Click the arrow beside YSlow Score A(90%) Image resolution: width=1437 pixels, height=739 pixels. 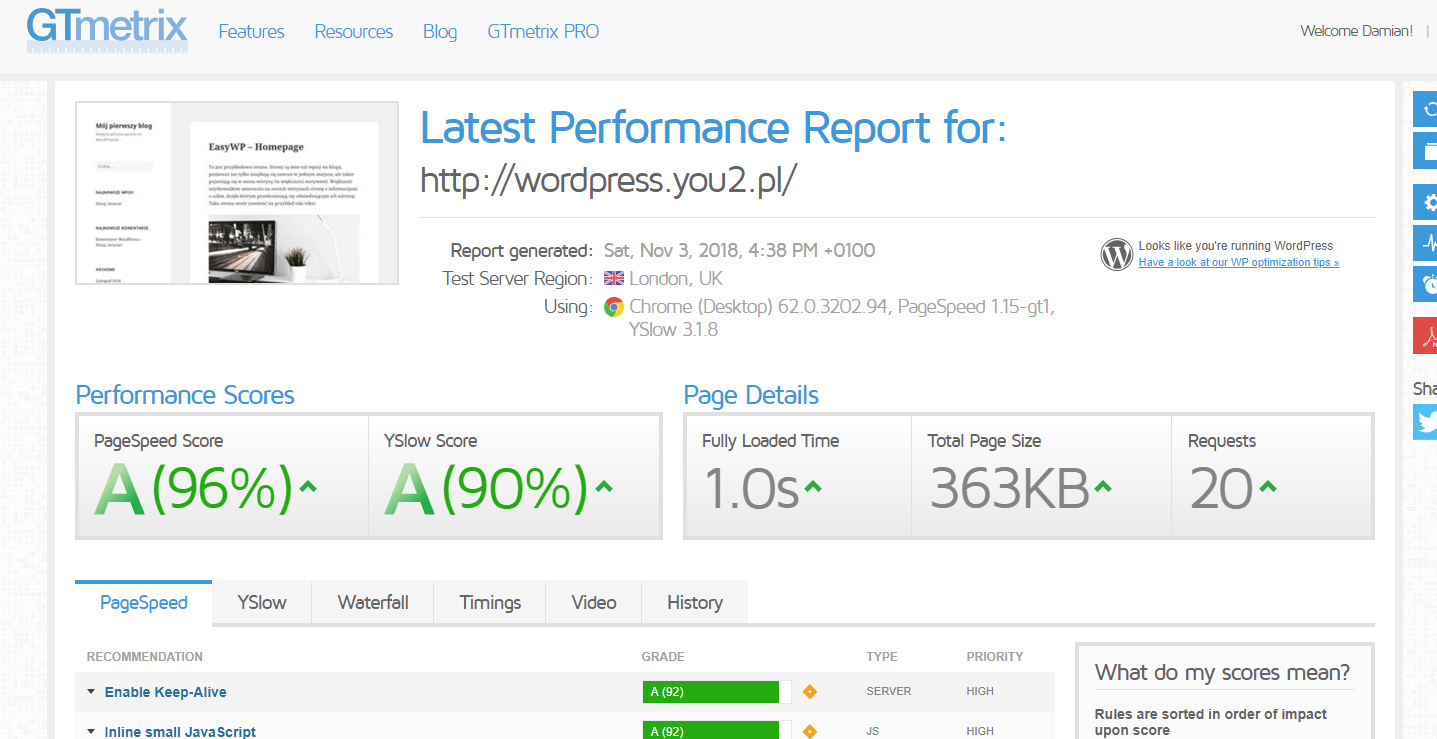pos(603,487)
